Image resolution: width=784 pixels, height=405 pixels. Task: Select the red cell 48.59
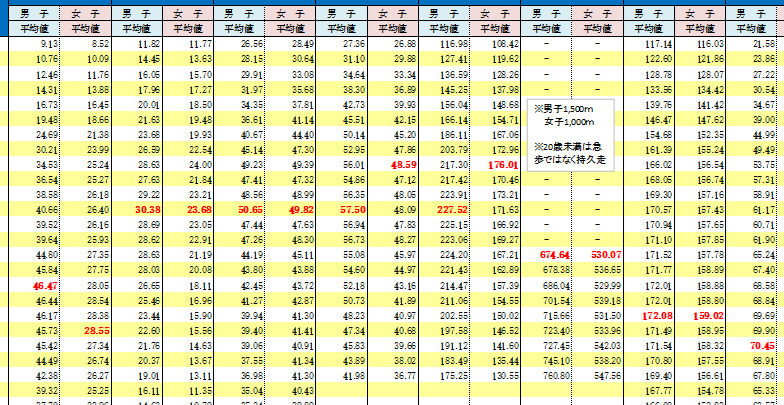404,164
